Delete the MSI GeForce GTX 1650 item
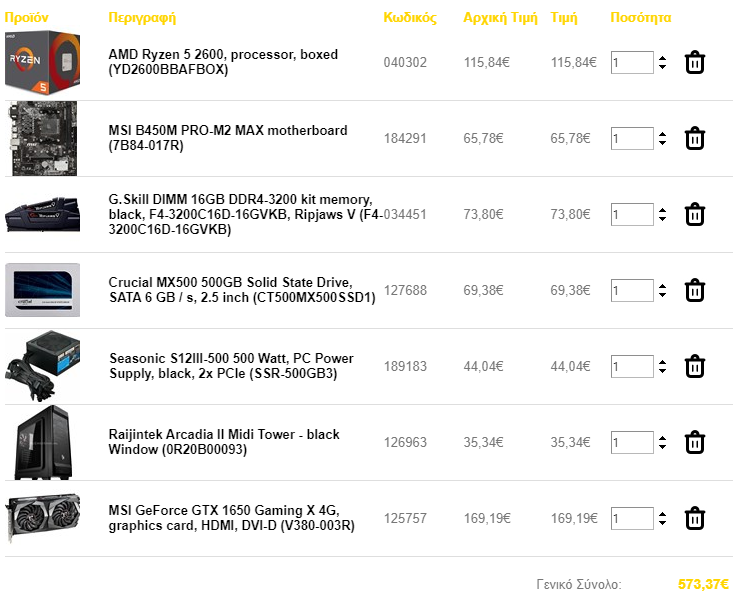Viewport: 740px width, 599px height. [694, 518]
